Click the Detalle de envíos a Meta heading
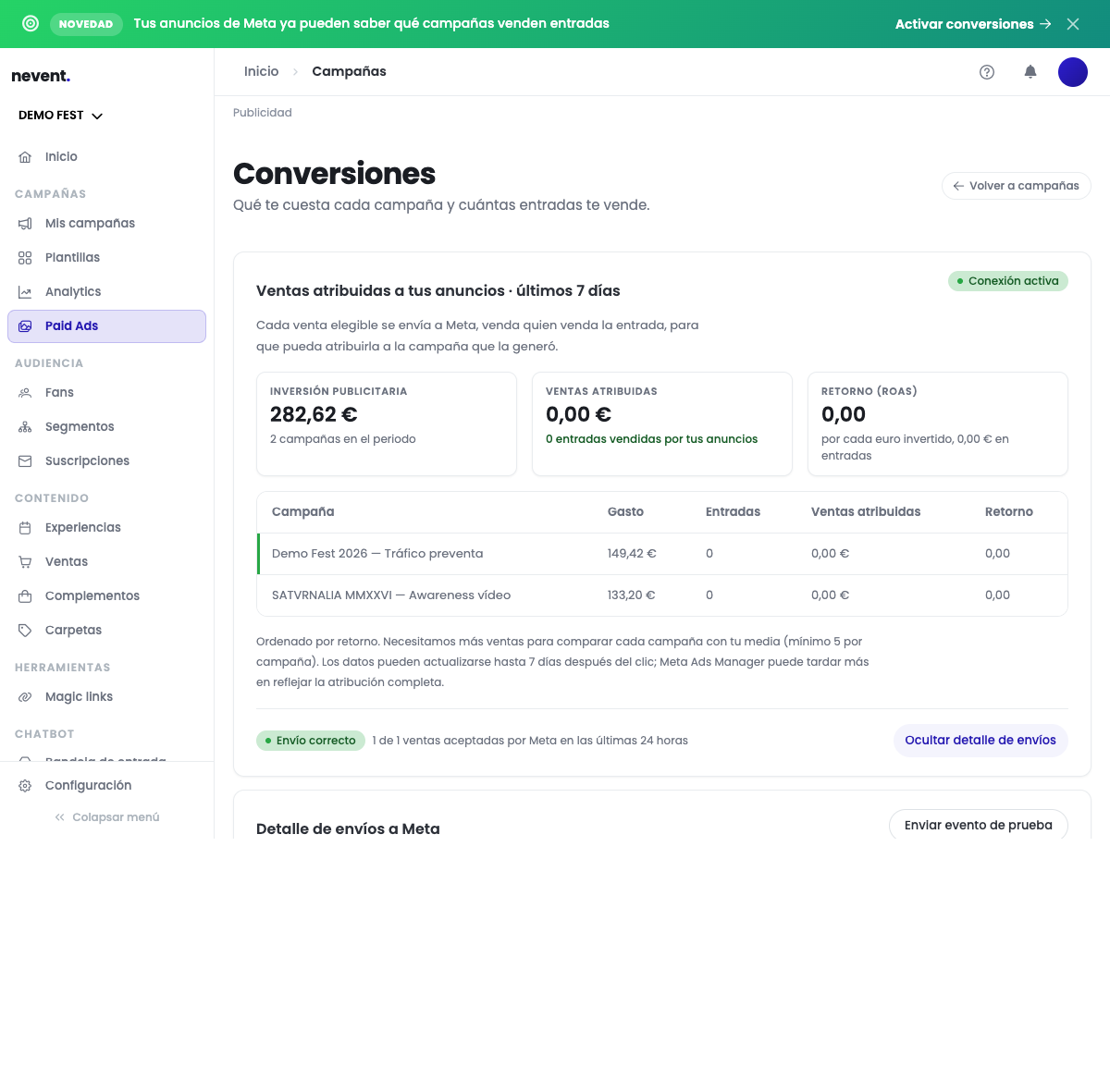 click(x=348, y=829)
